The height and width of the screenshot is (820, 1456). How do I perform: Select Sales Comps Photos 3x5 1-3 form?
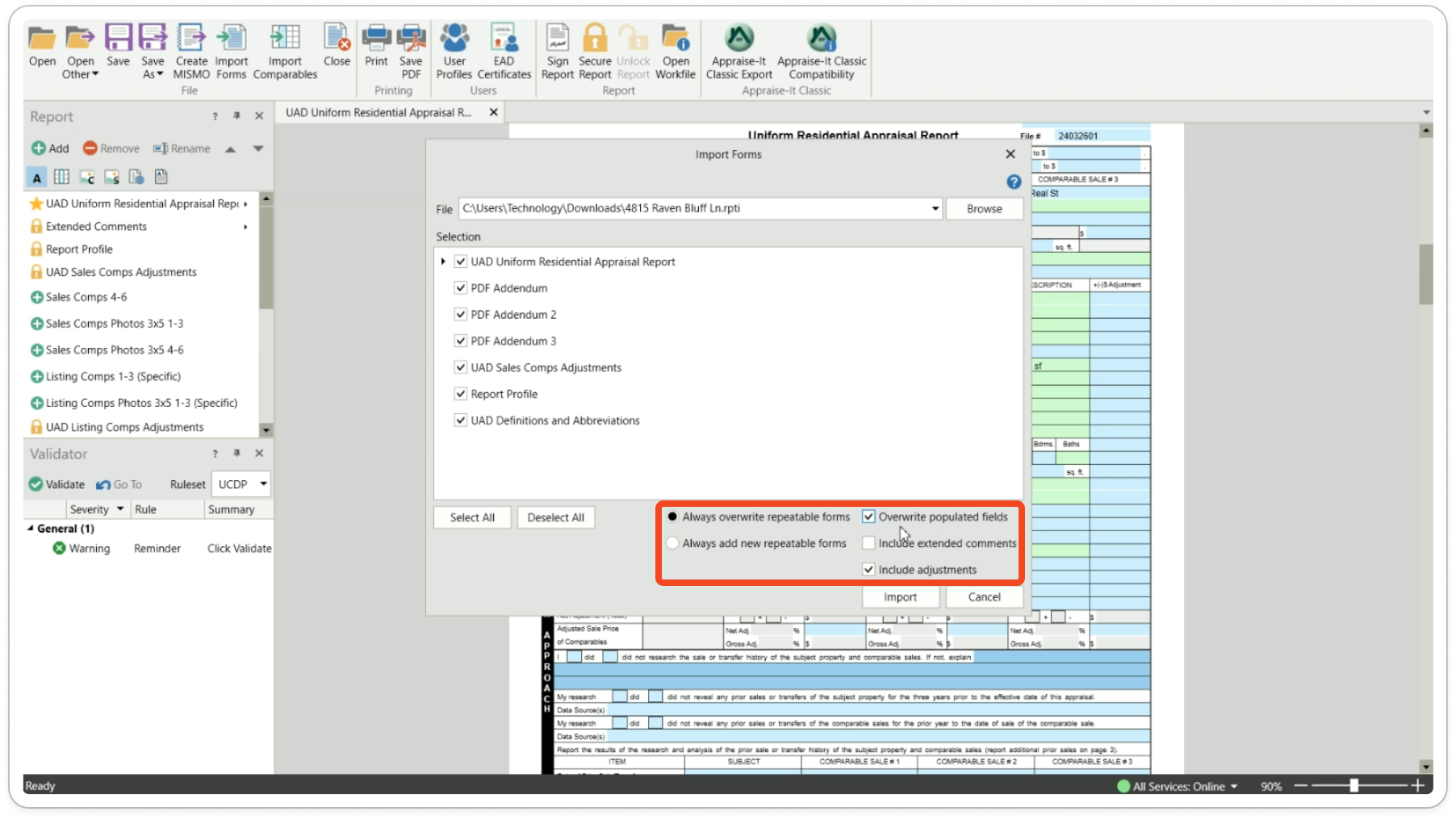tap(115, 324)
